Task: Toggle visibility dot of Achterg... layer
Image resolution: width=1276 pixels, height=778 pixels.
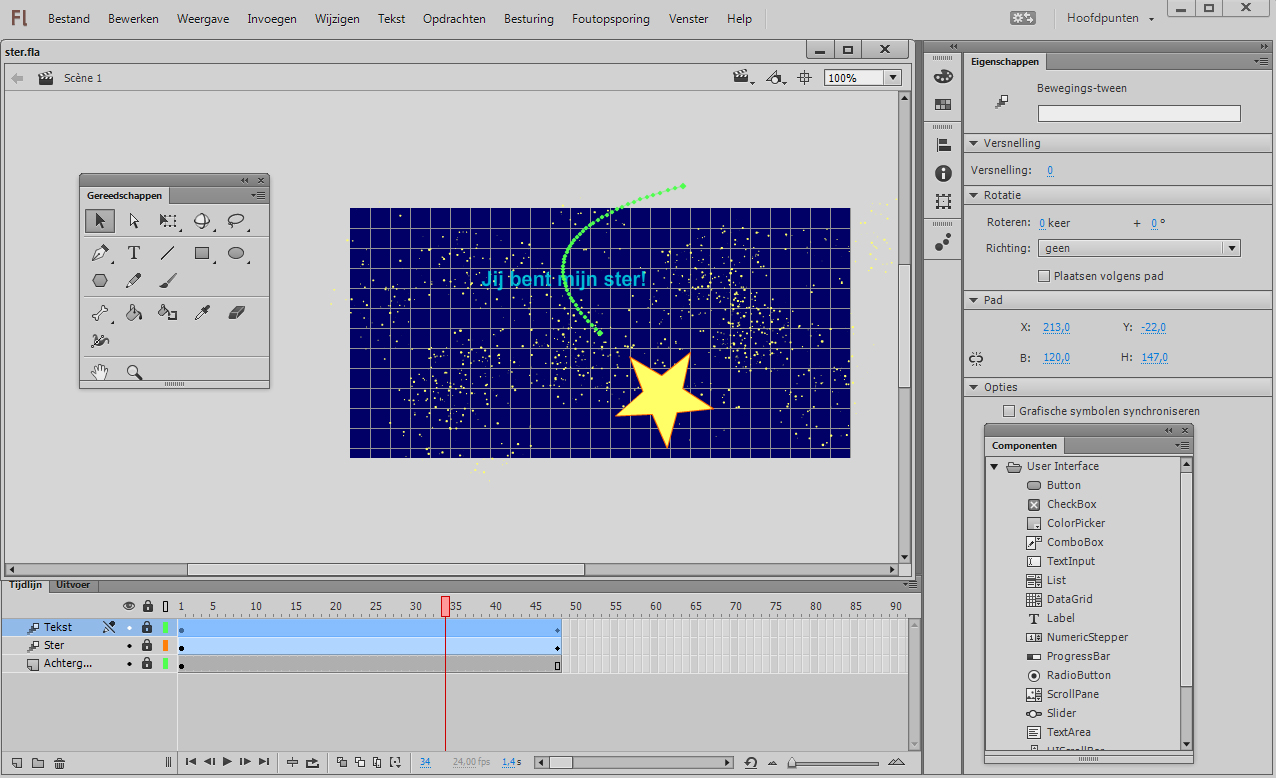Action: [129, 663]
